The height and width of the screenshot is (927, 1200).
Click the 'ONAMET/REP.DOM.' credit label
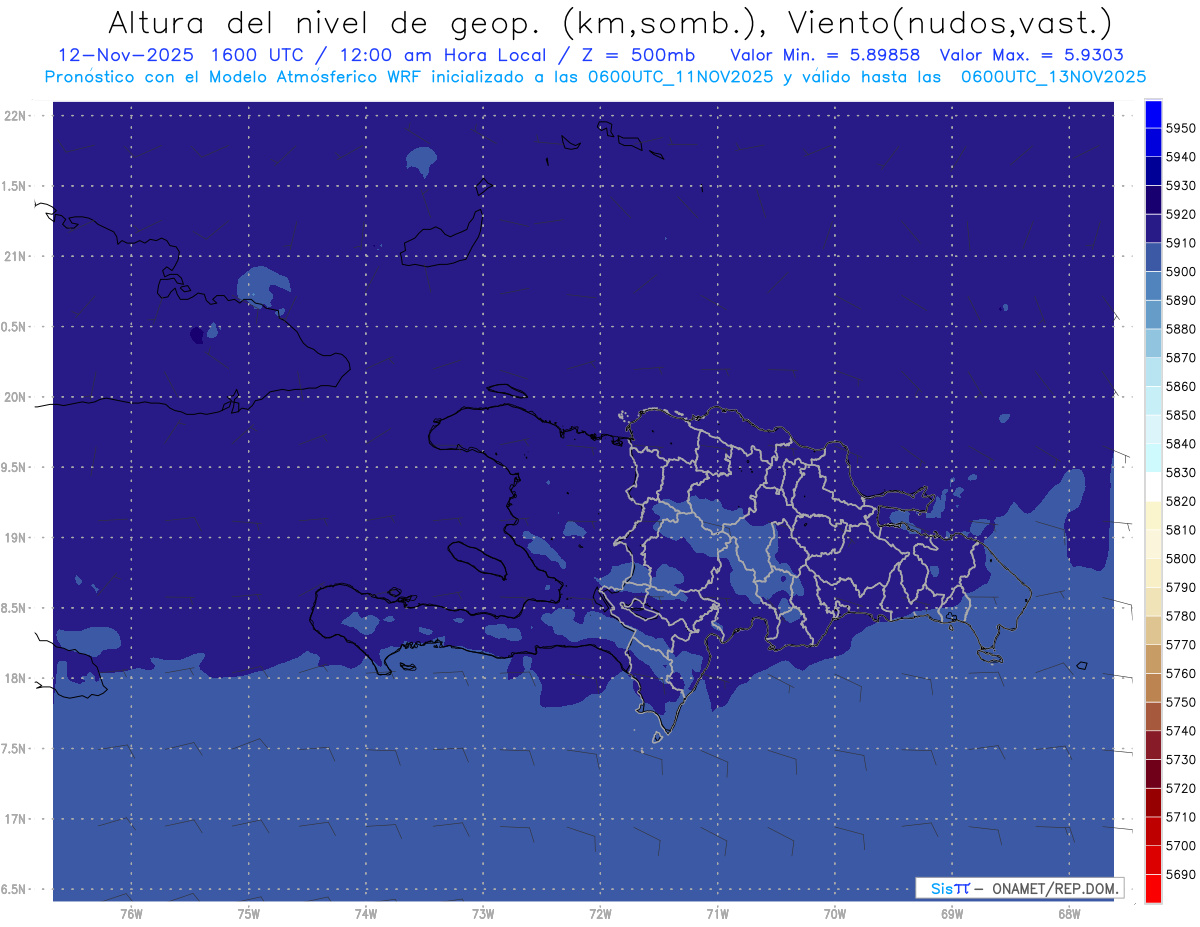[1054, 888]
